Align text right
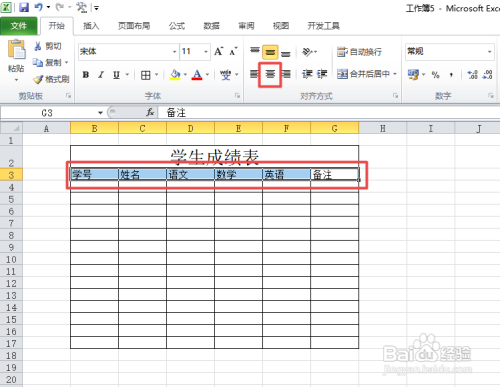Viewport: 500px width, 387px height. coord(286,74)
